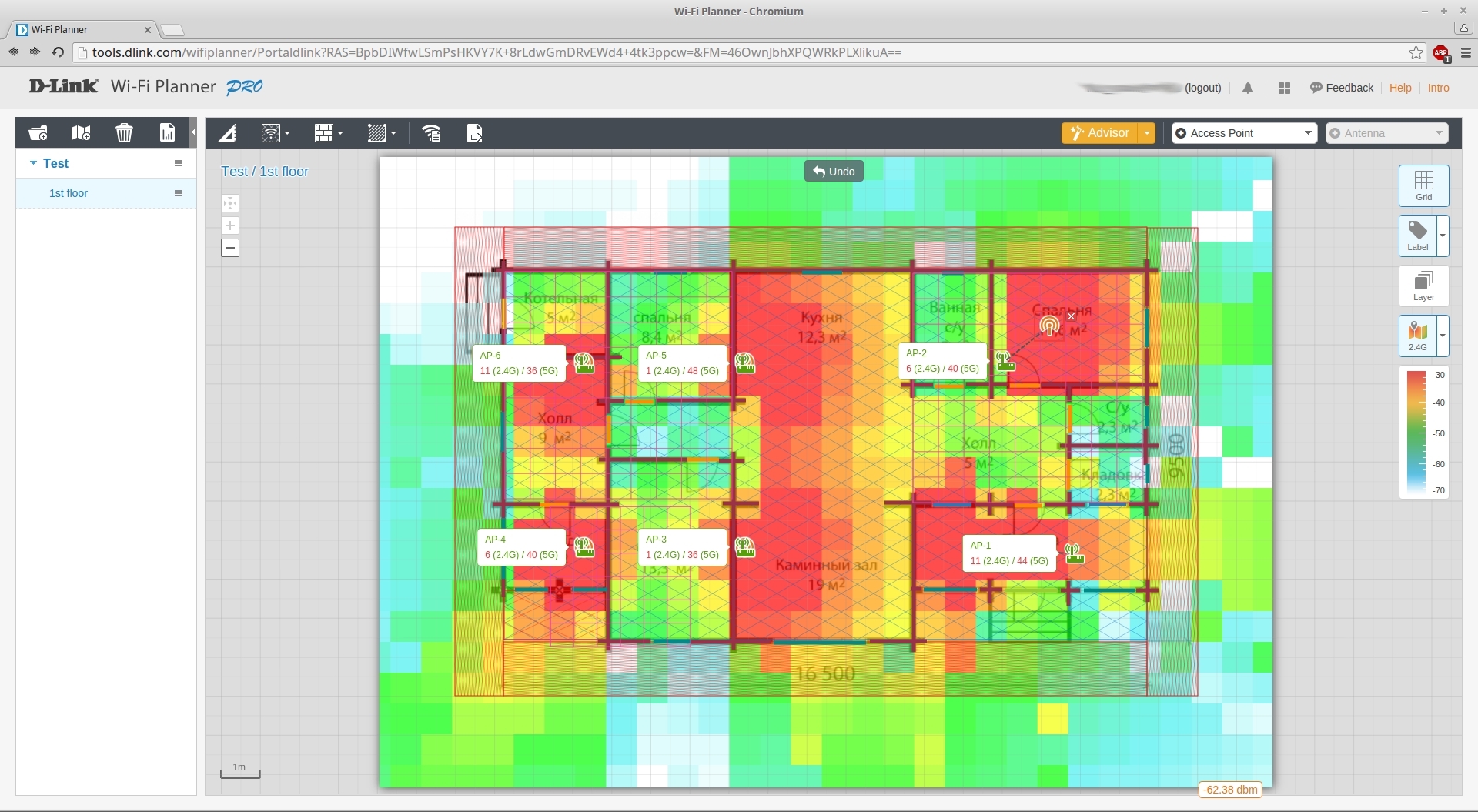The height and width of the screenshot is (812, 1478).
Task: Open the Antenna dropdown
Action: tap(1387, 133)
